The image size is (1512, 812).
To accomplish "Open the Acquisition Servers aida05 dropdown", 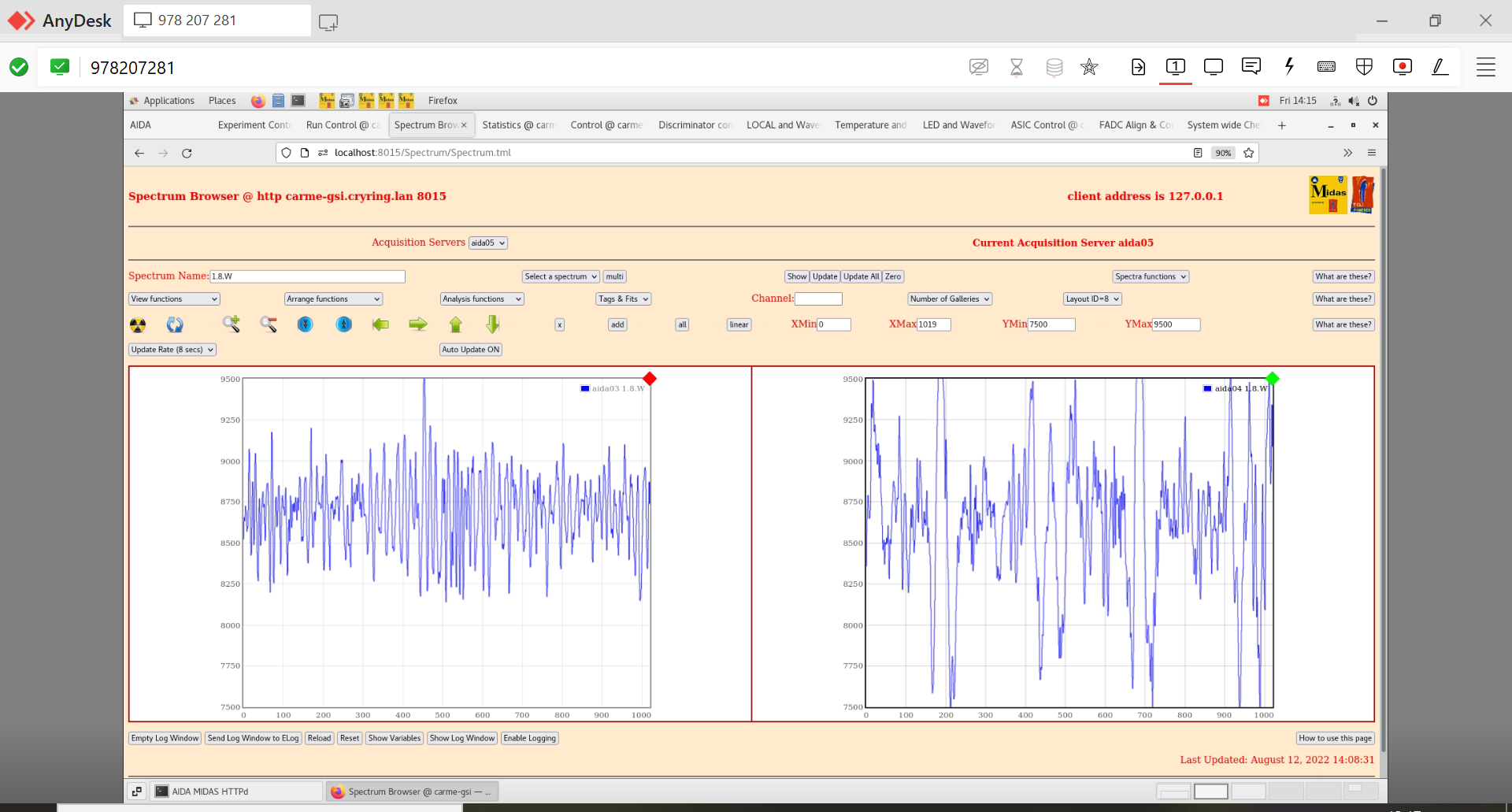I will 488,243.
